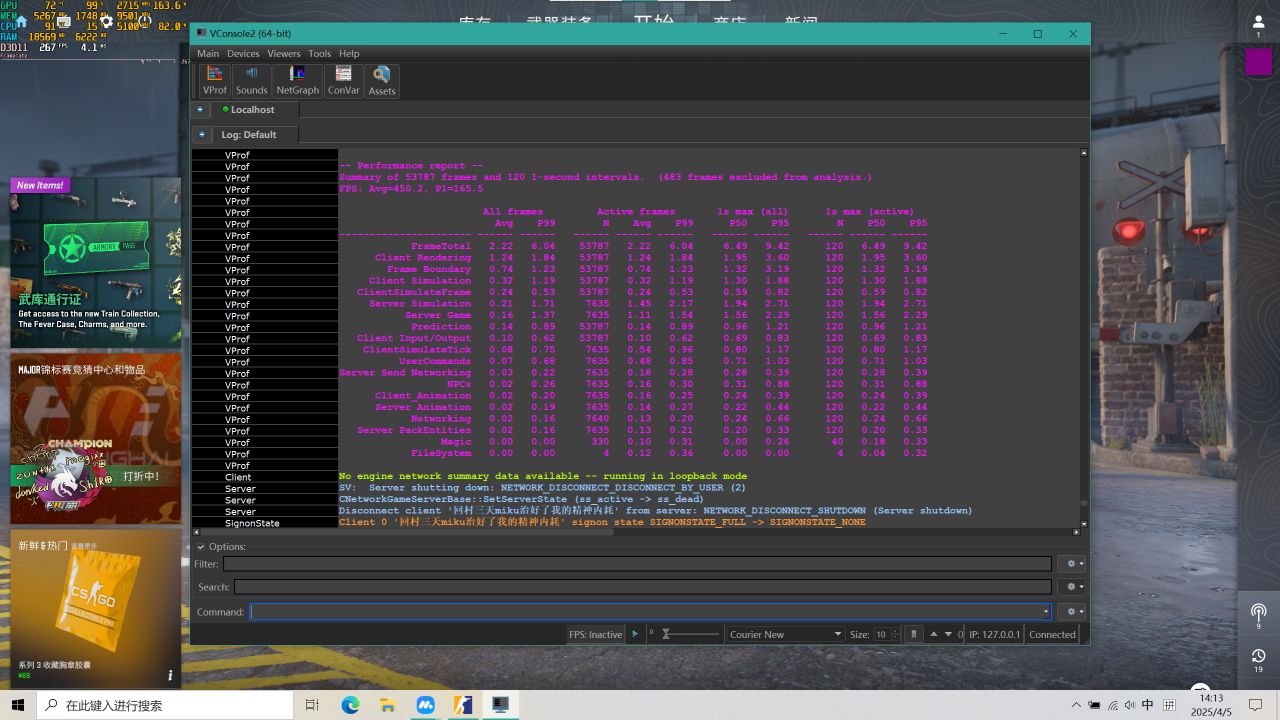Open the Viewers menu
The width and height of the screenshot is (1280, 720).
pyautogui.click(x=283, y=54)
